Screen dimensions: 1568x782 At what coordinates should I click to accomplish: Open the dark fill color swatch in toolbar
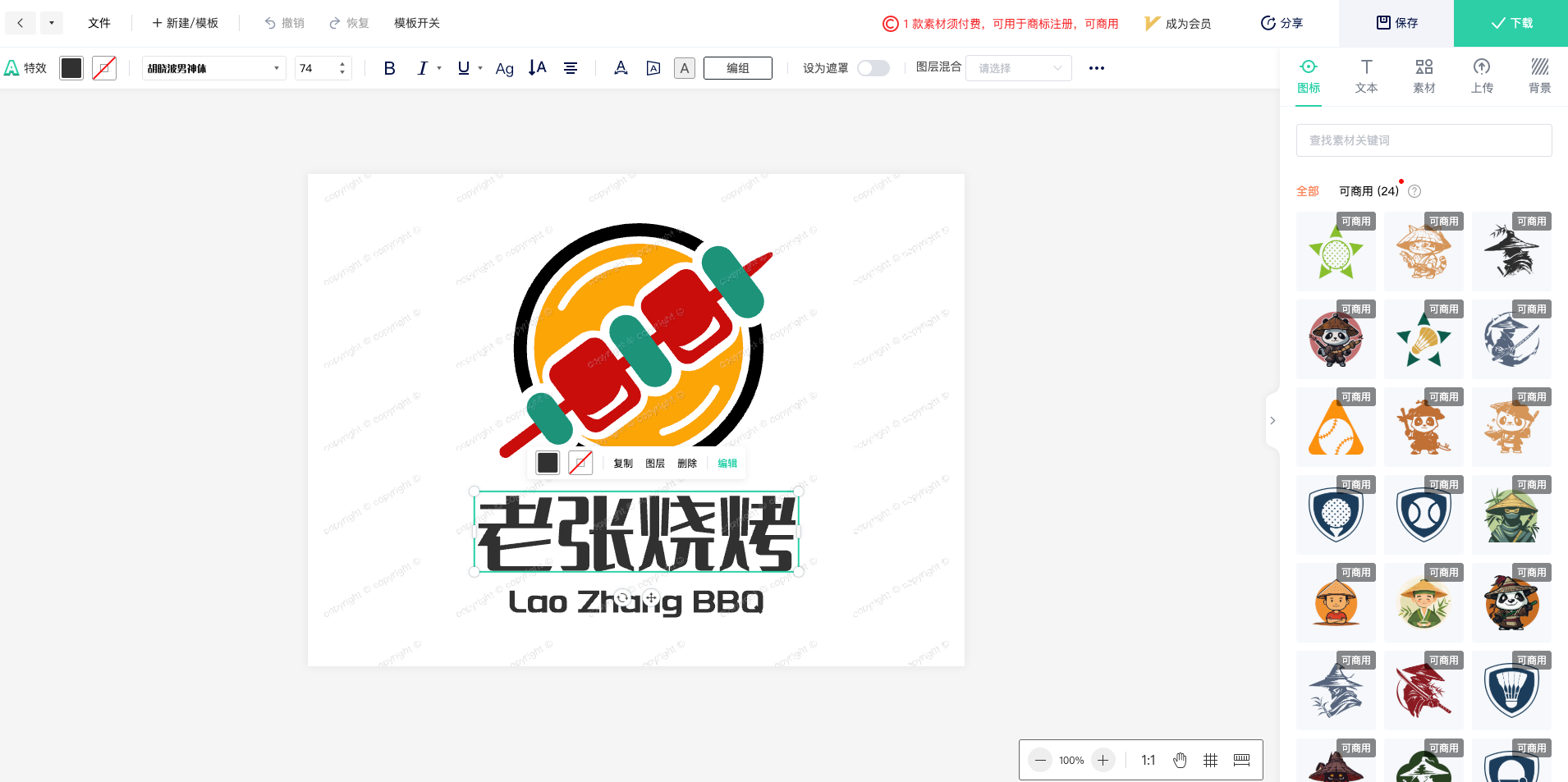[x=71, y=68]
